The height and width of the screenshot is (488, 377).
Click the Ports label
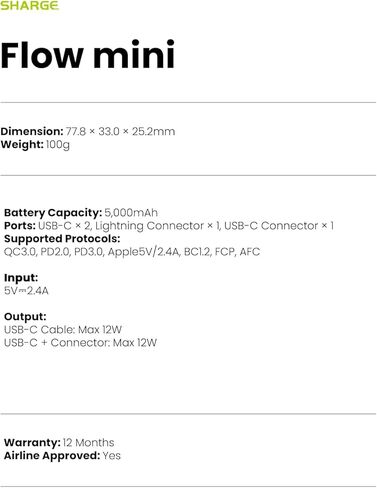coord(20,226)
